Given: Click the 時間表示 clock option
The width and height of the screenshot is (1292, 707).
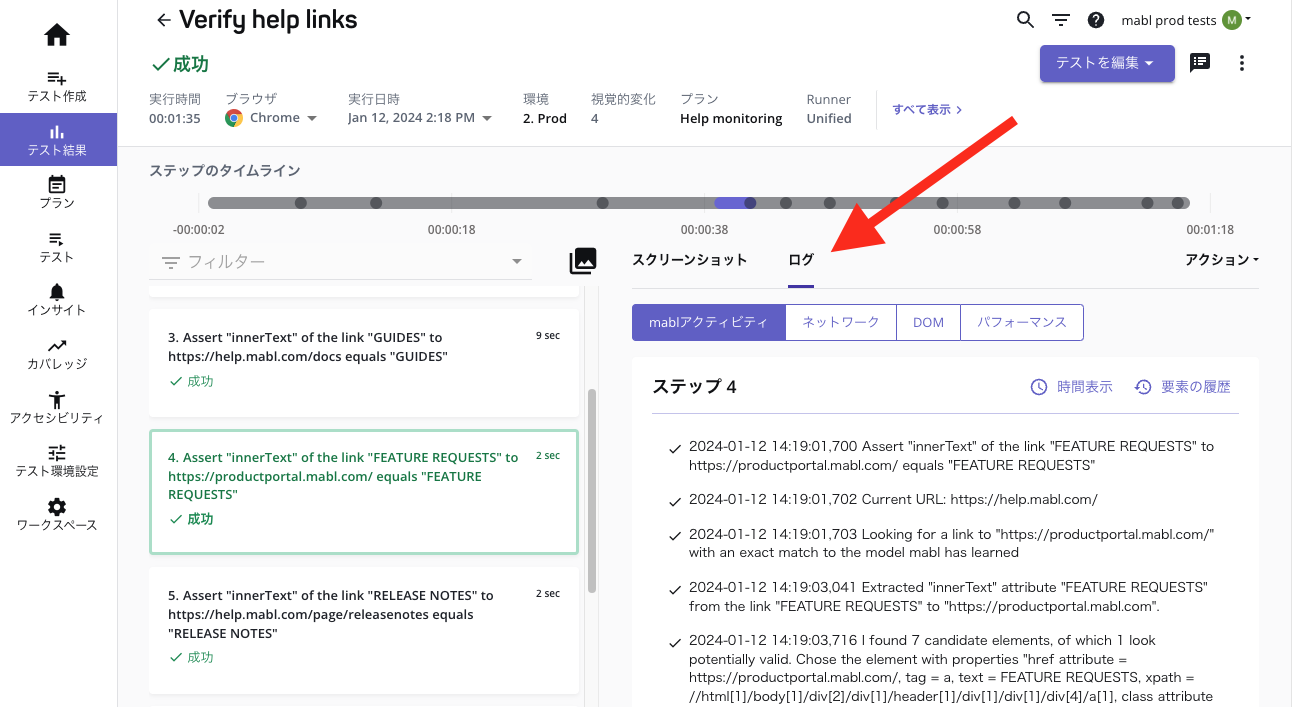Looking at the screenshot, I should (x=1072, y=386).
